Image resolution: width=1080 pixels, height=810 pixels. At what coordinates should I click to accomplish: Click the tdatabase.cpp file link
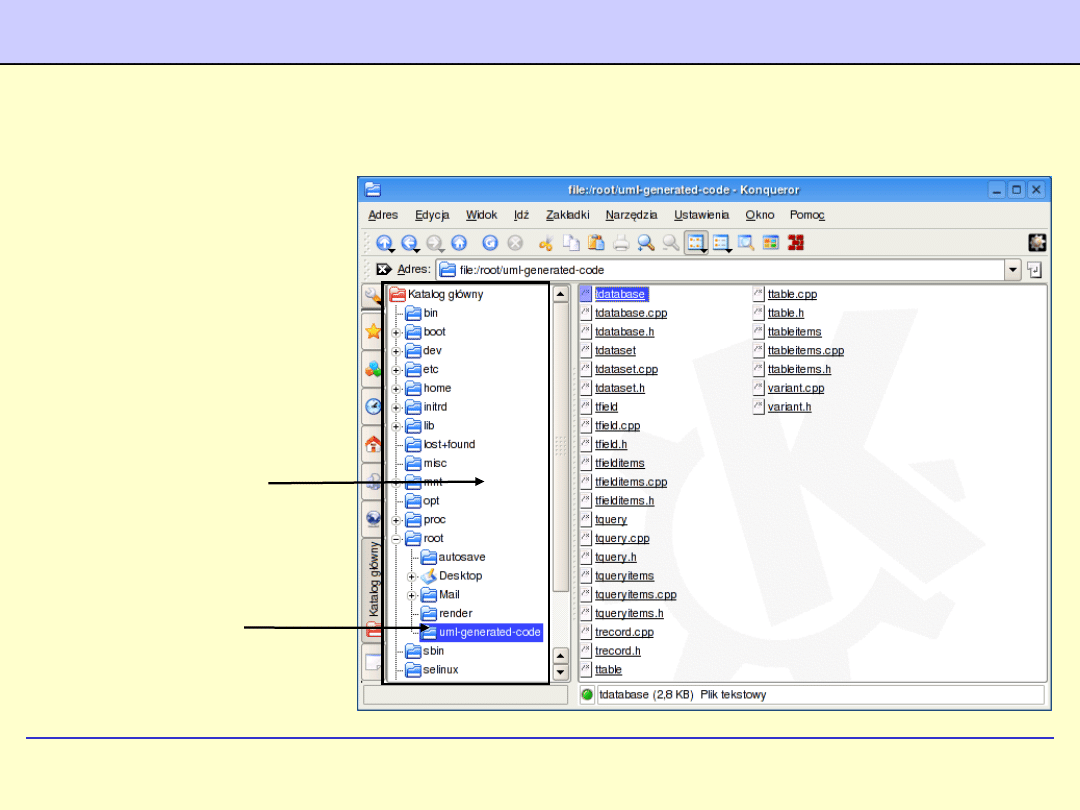coord(630,313)
